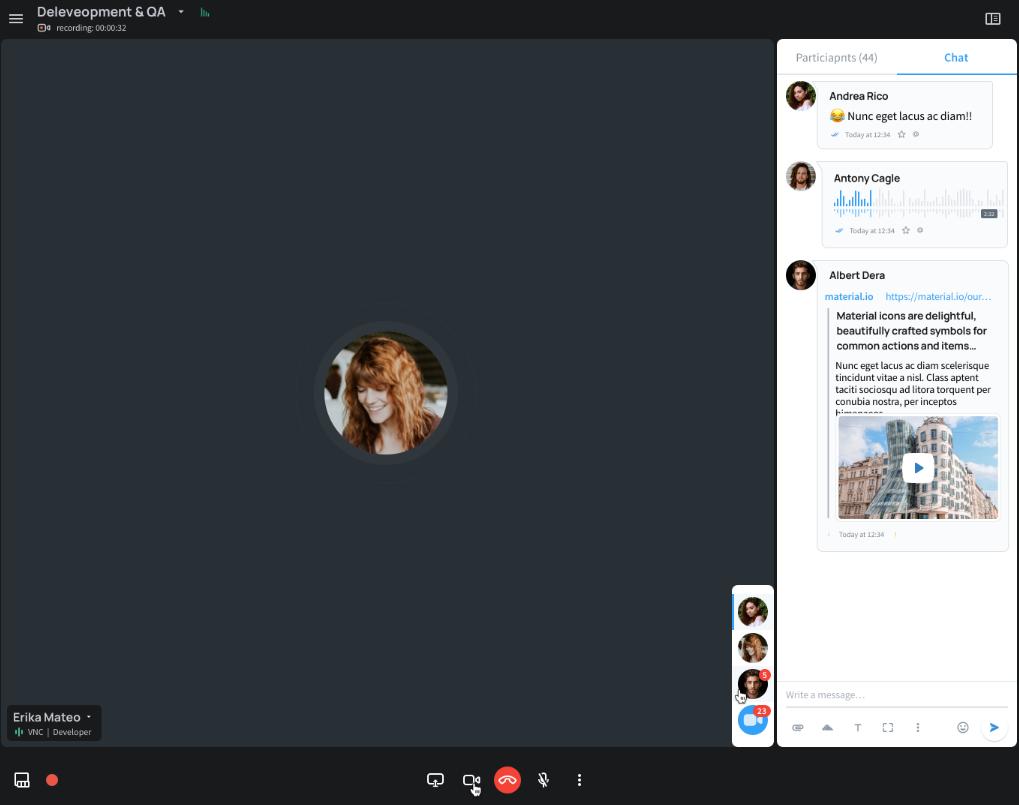This screenshot has height=805, width=1019.
Task: Send the chat message with arrow button
Action: click(994, 728)
